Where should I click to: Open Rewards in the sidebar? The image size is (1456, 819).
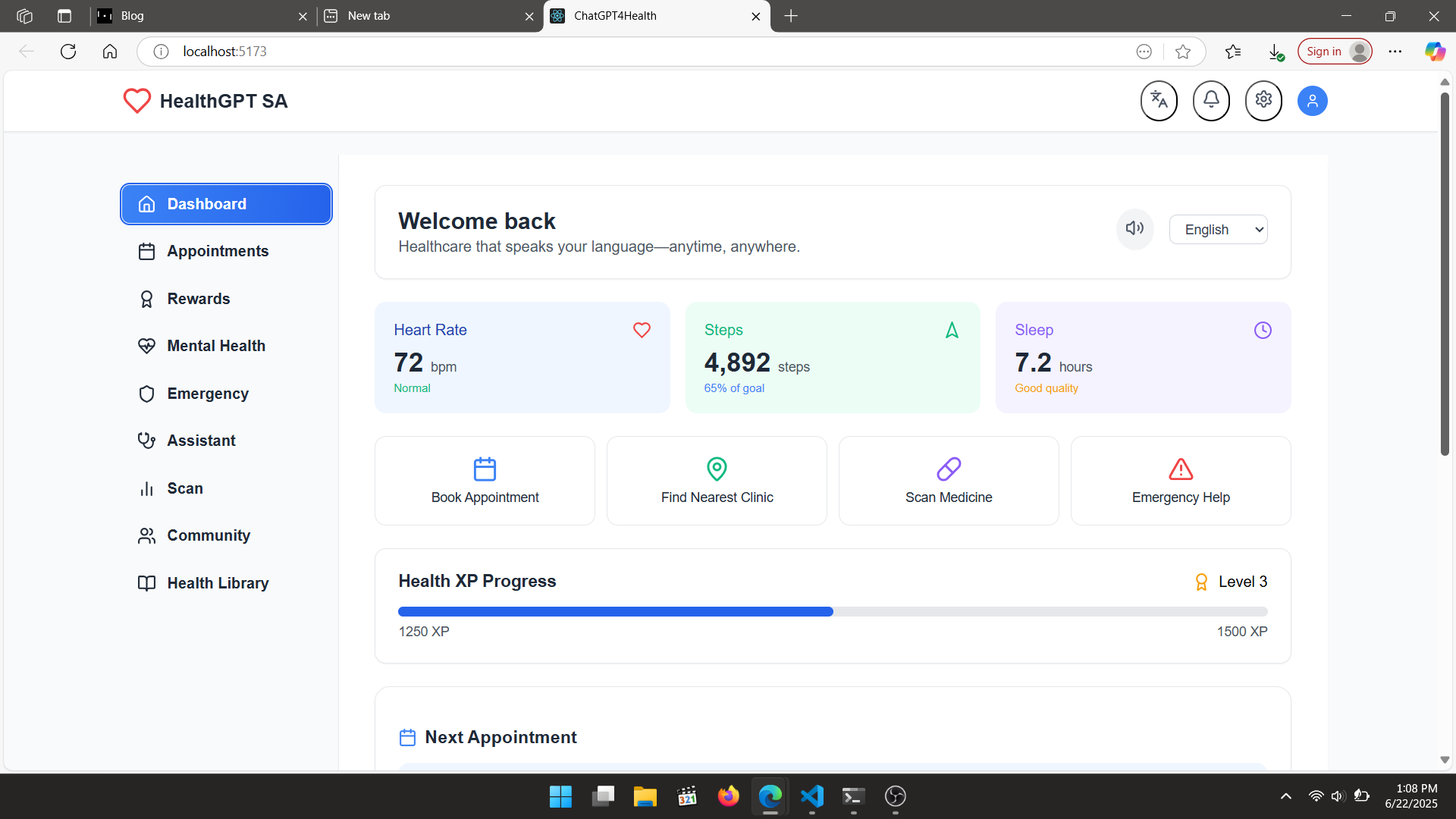tap(226, 299)
